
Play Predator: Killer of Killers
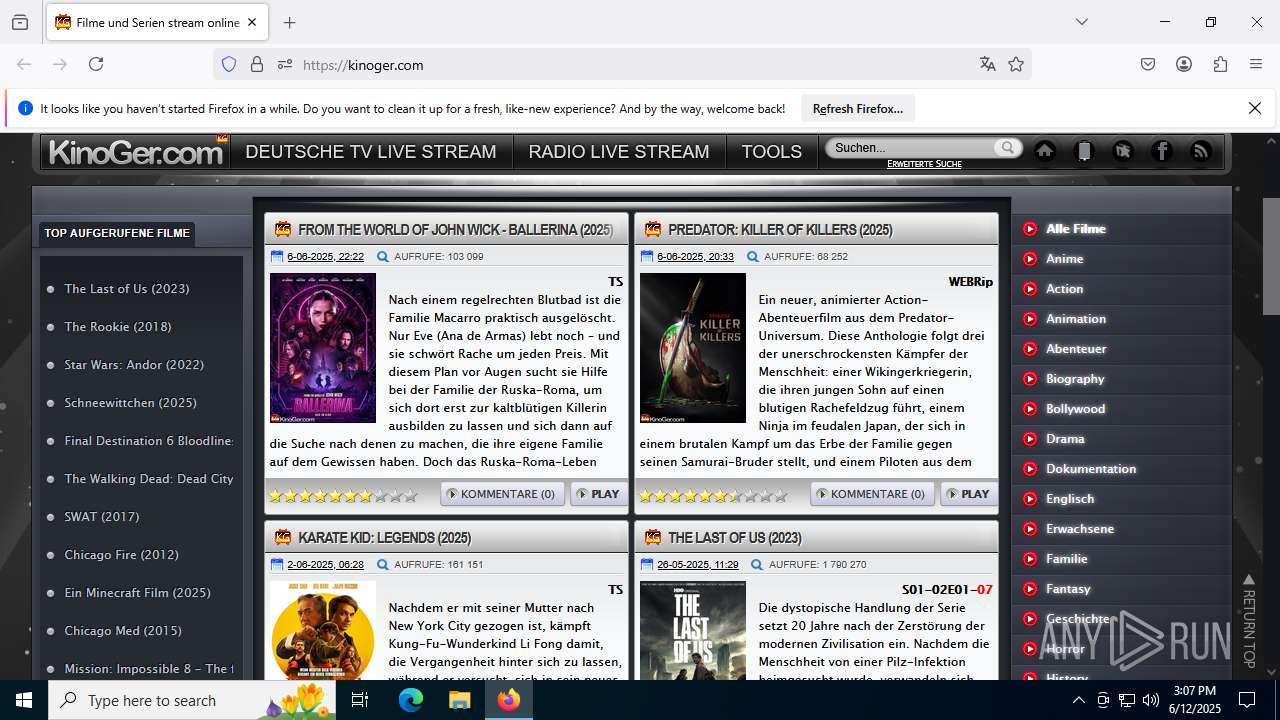[969, 494]
